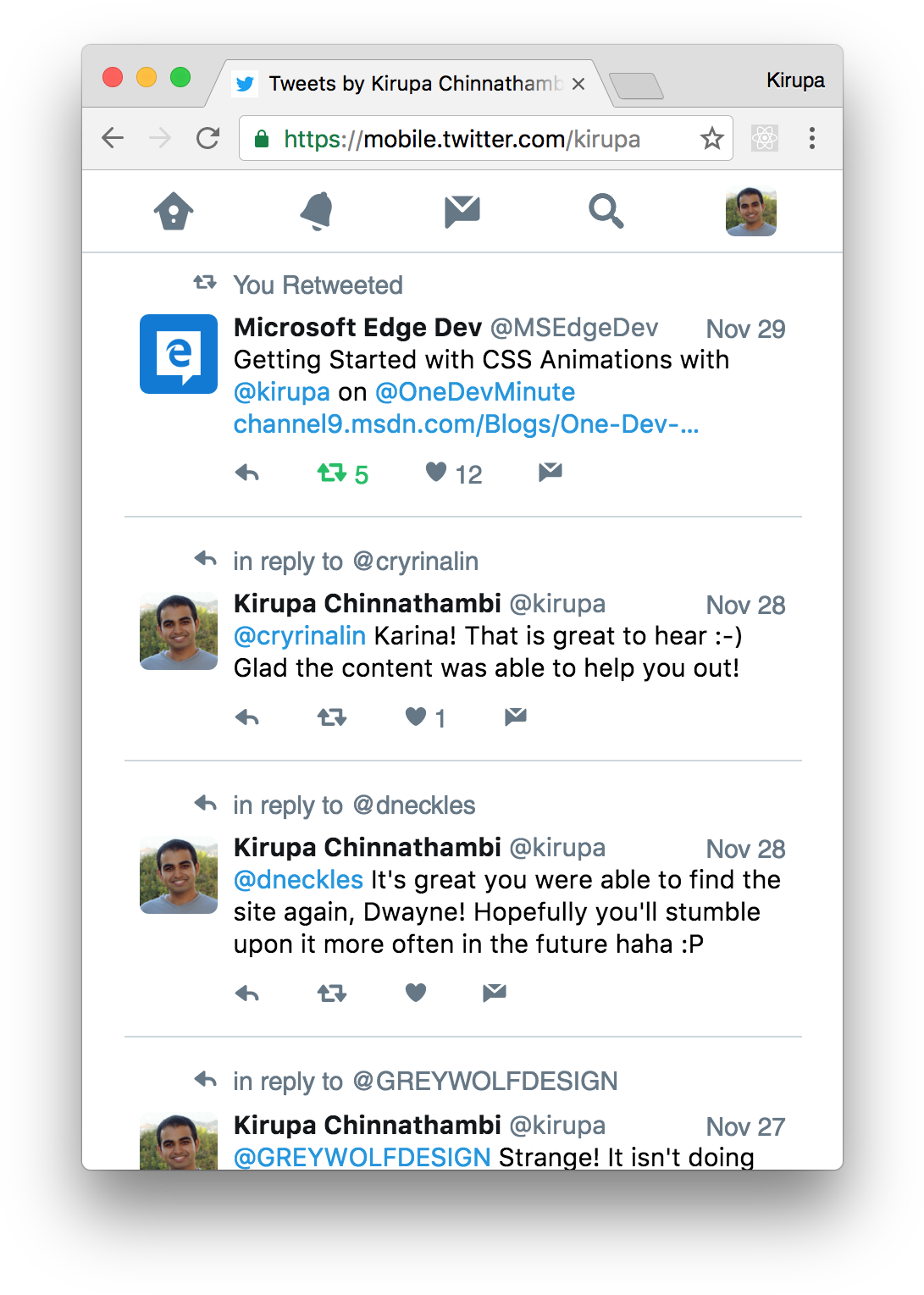
Task: Open a new browser tab
Action: coord(636,86)
